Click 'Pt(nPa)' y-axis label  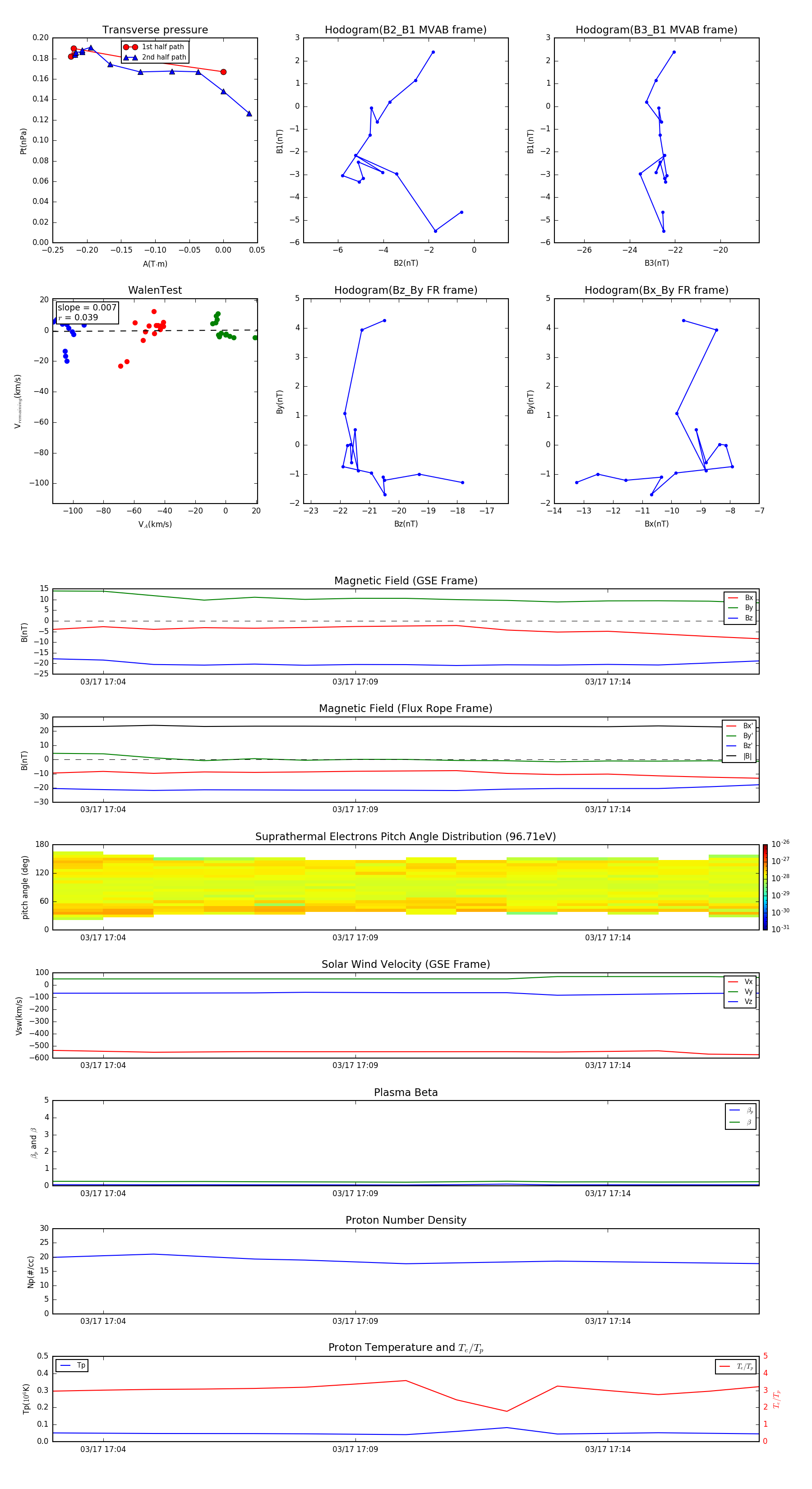point(24,141)
